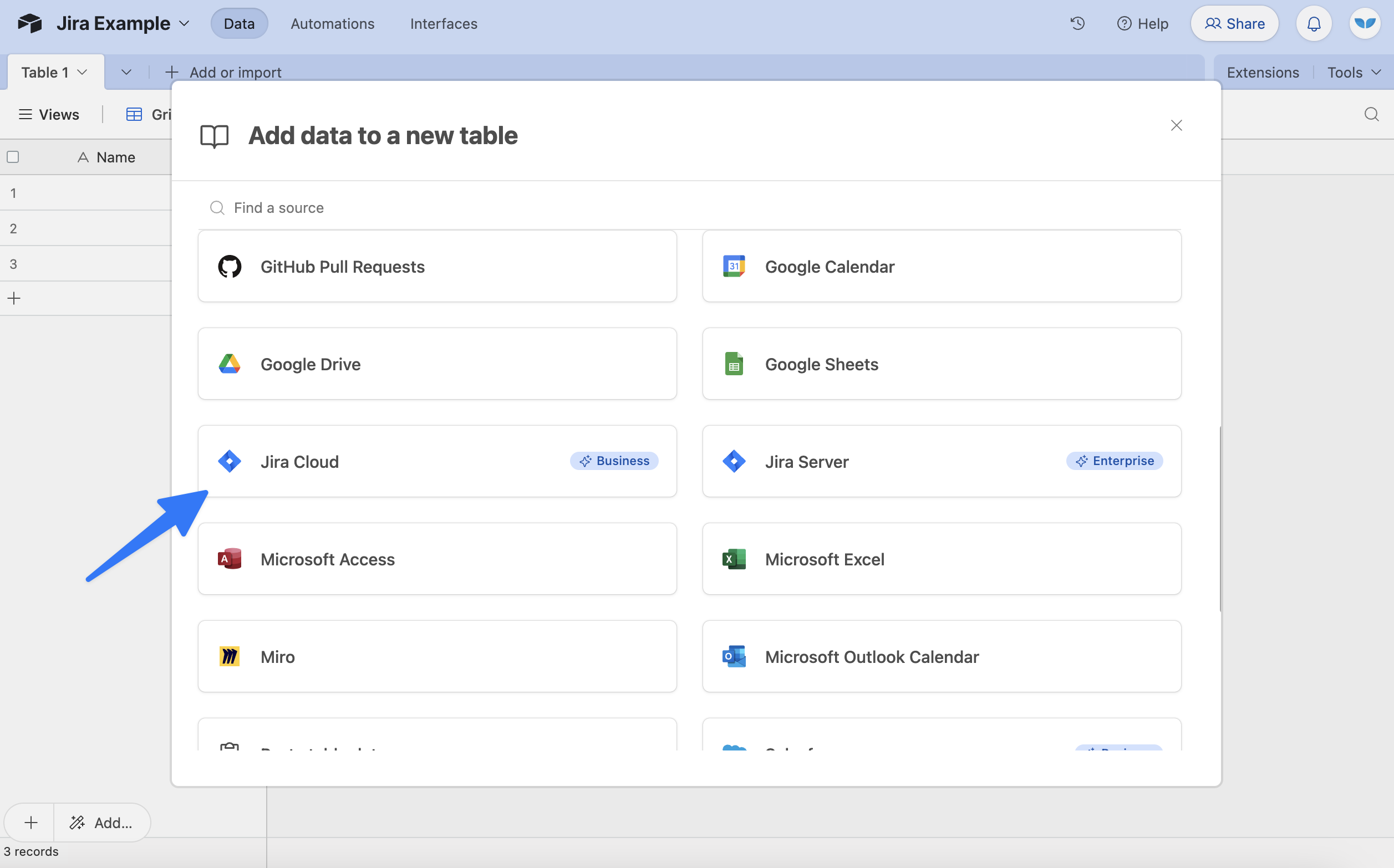This screenshot has width=1394, height=868.
Task: Click the Microsoft Outlook Calendar label
Action: pyautogui.click(x=872, y=657)
